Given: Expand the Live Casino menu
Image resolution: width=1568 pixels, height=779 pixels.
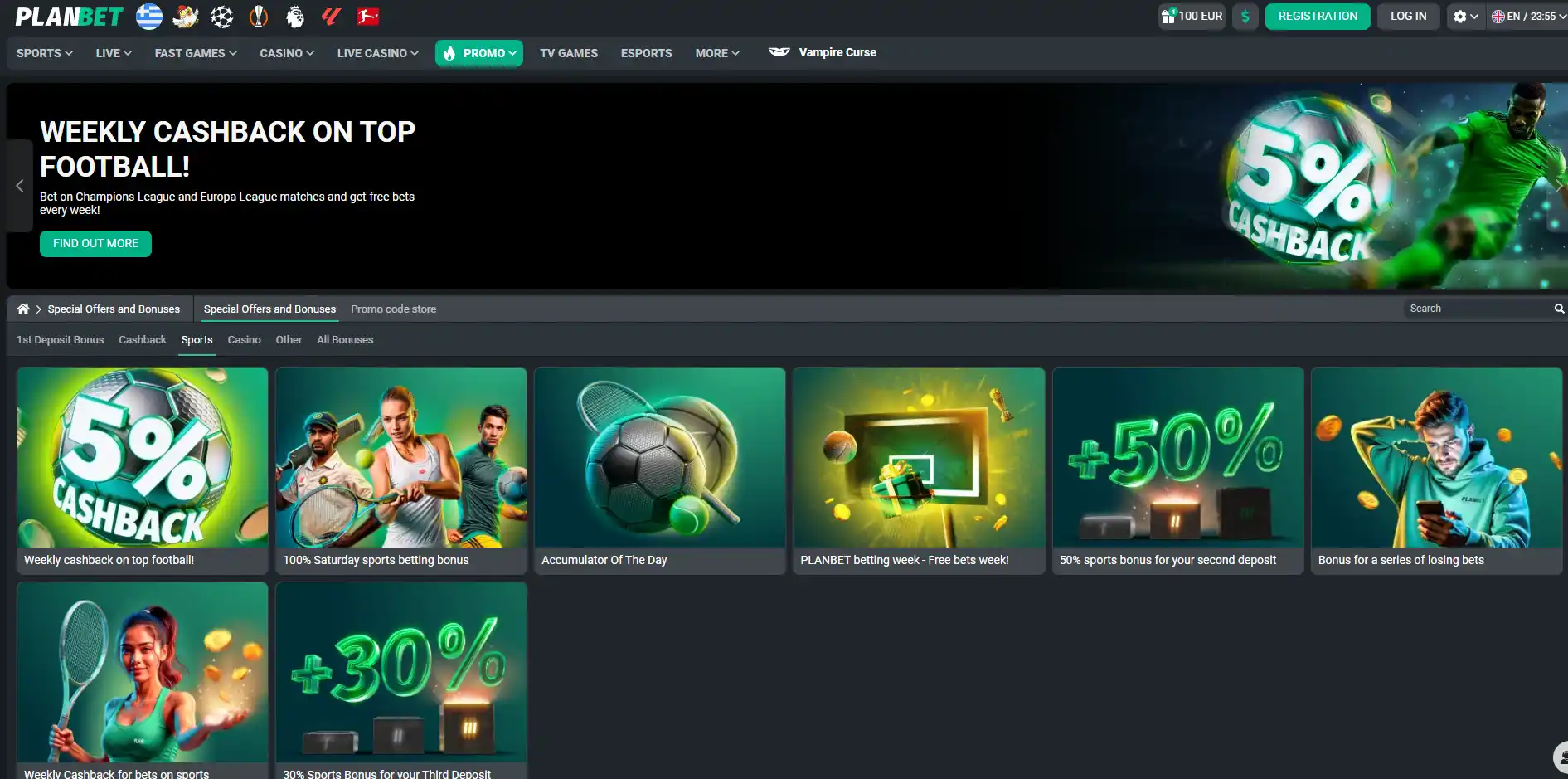Looking at the screenshot, I should pos(378,53).
